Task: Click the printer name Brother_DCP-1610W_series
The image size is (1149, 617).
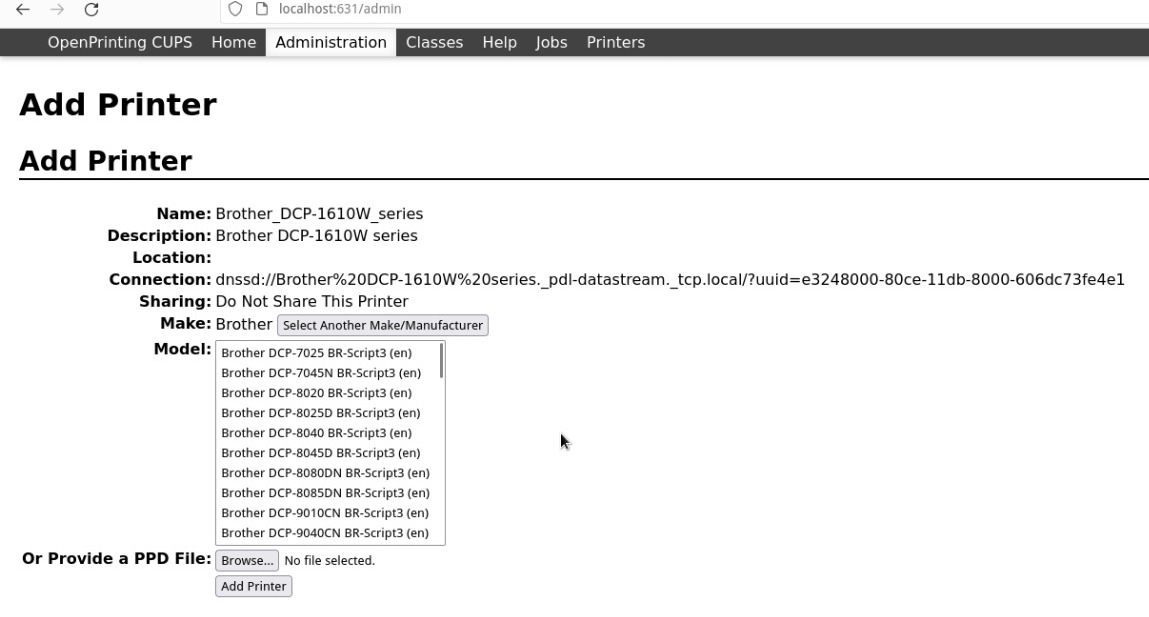Action: tap(319, 214)
